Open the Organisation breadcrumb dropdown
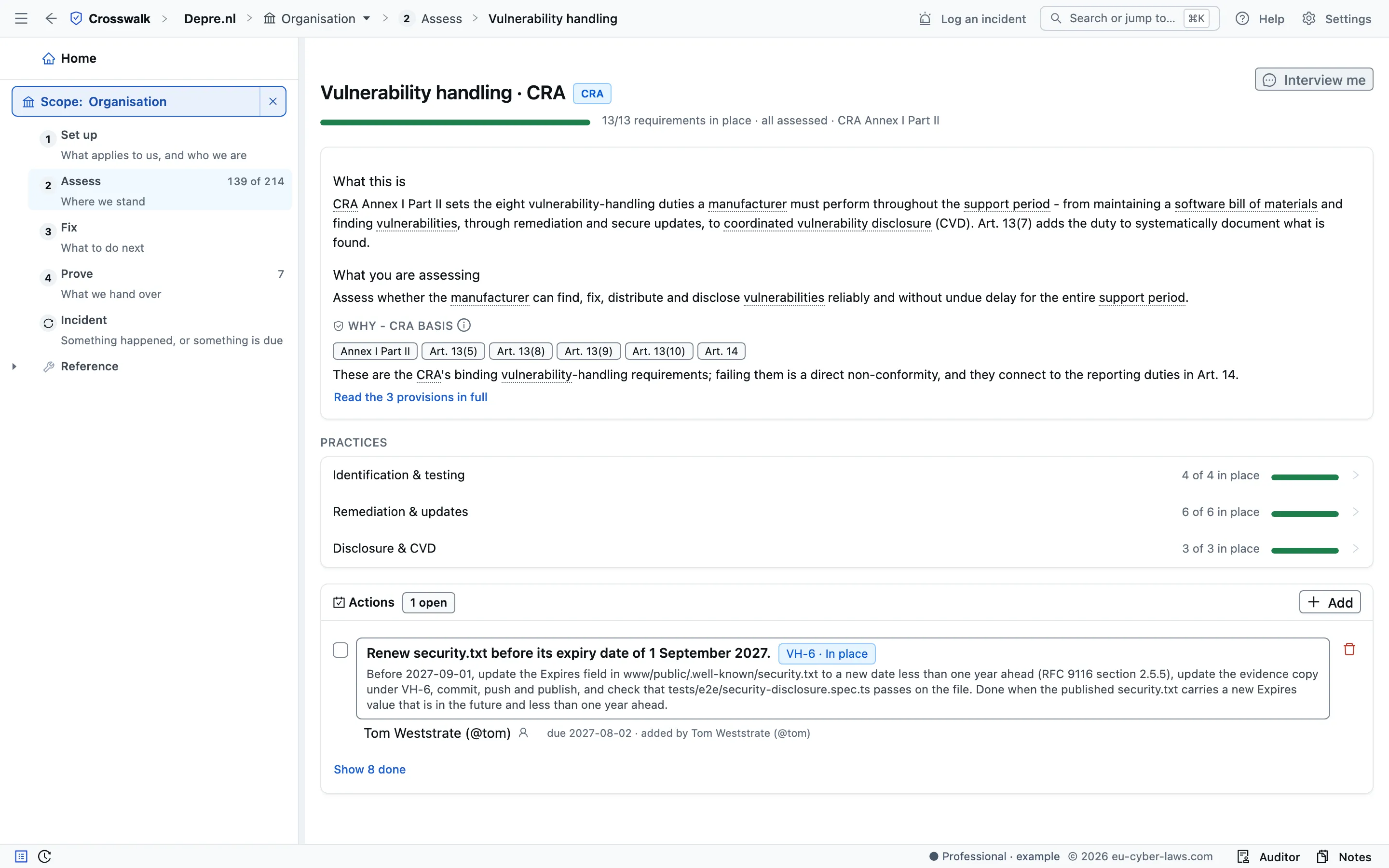1389x868 pixels. [x=317, y=19]
